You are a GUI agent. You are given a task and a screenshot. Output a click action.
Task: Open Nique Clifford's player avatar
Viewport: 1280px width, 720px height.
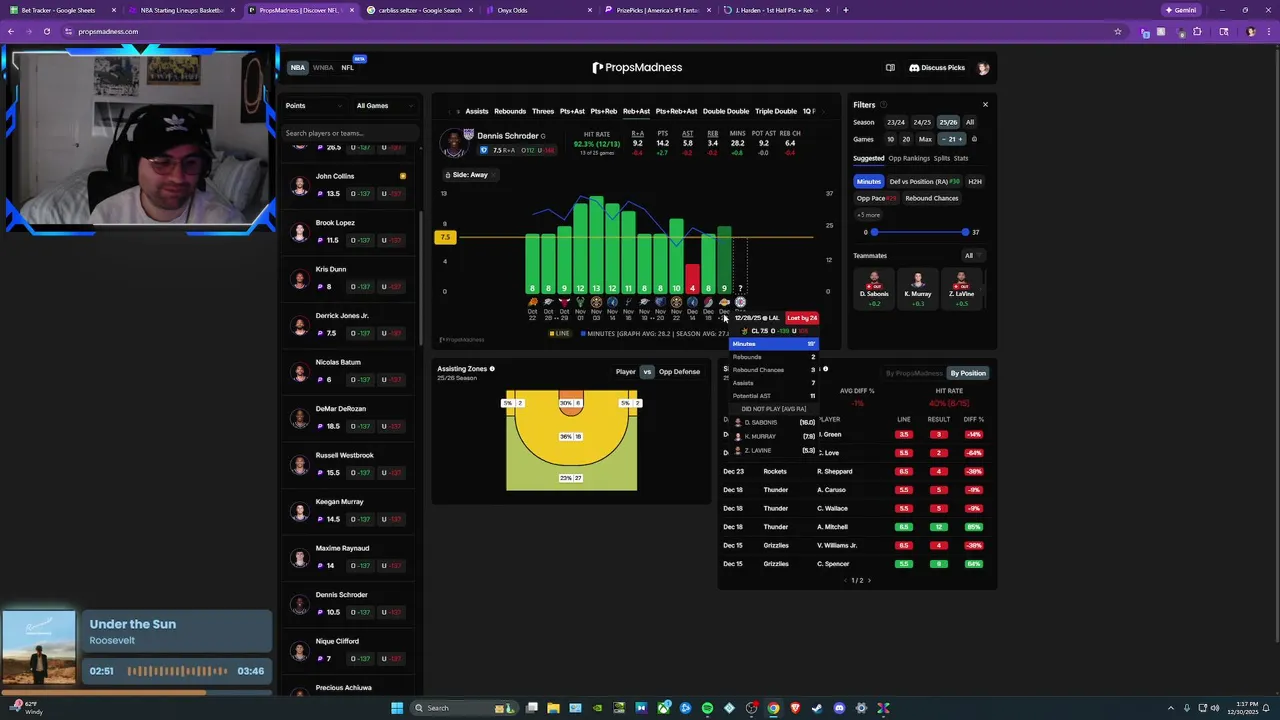[299, 650]
